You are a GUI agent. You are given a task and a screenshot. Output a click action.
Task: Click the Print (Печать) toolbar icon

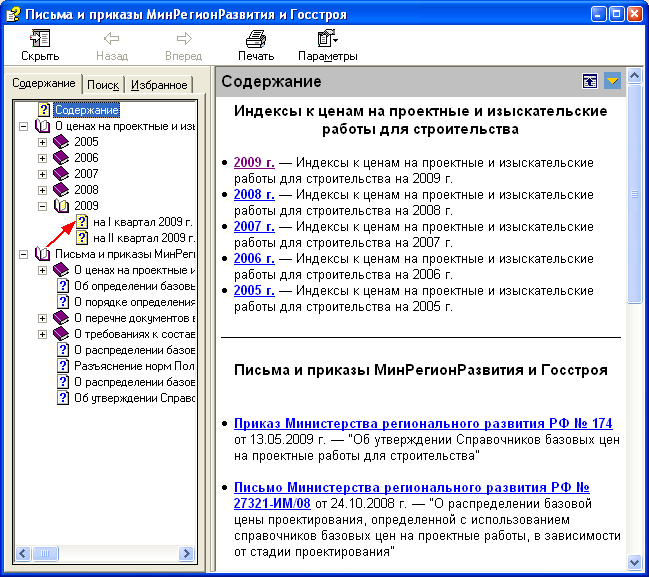pyautogui.click(x=256, y=40)
